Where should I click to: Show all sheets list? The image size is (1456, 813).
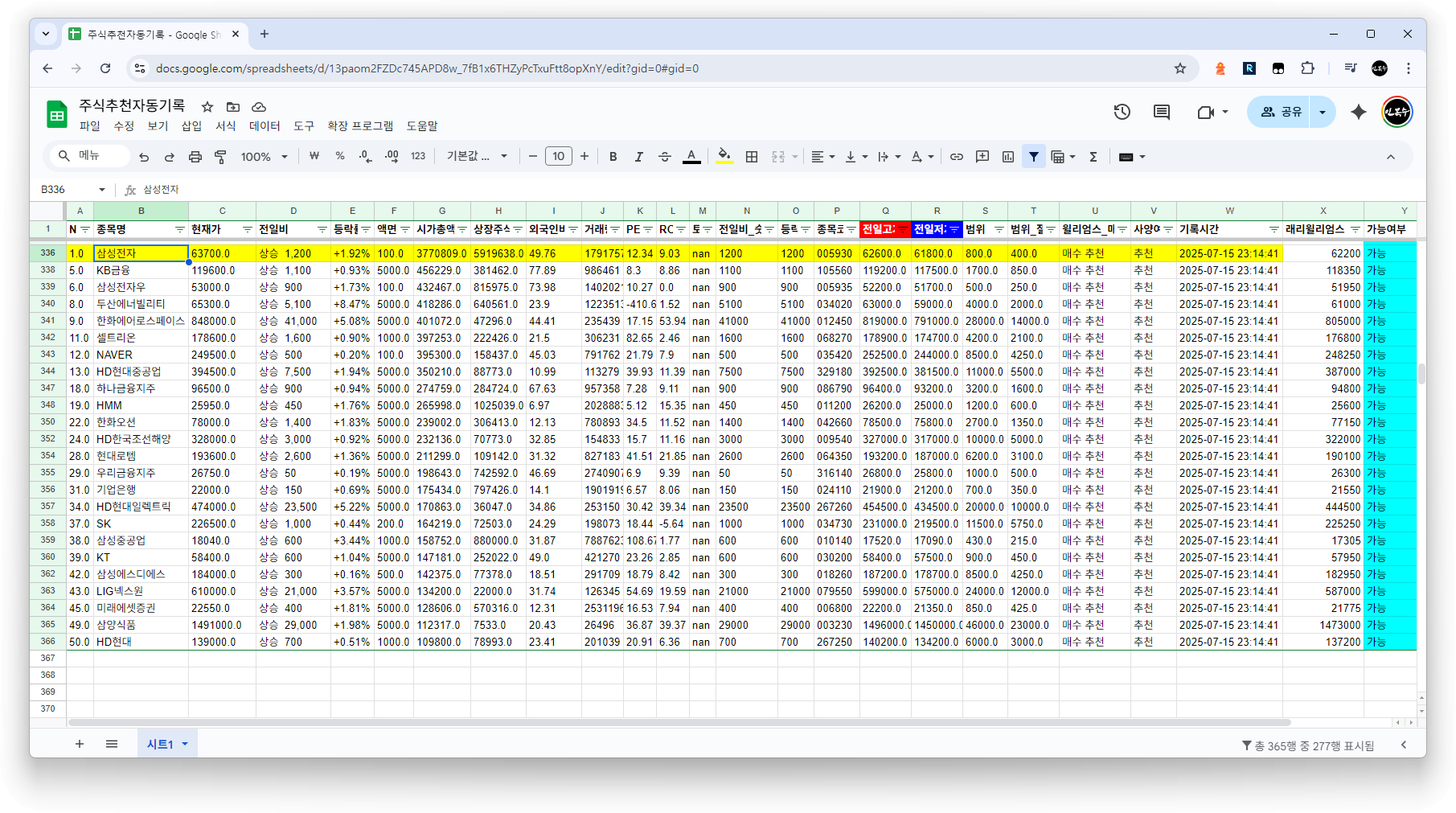pyautogui.click(x=112, y=745)
